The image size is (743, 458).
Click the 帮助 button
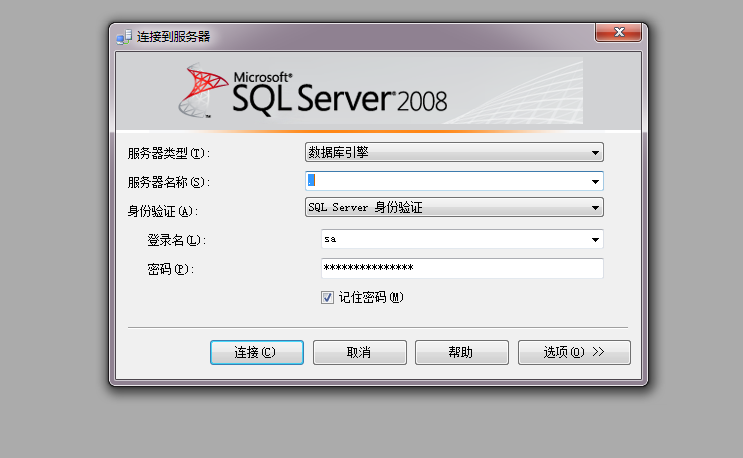coord(462,352)
